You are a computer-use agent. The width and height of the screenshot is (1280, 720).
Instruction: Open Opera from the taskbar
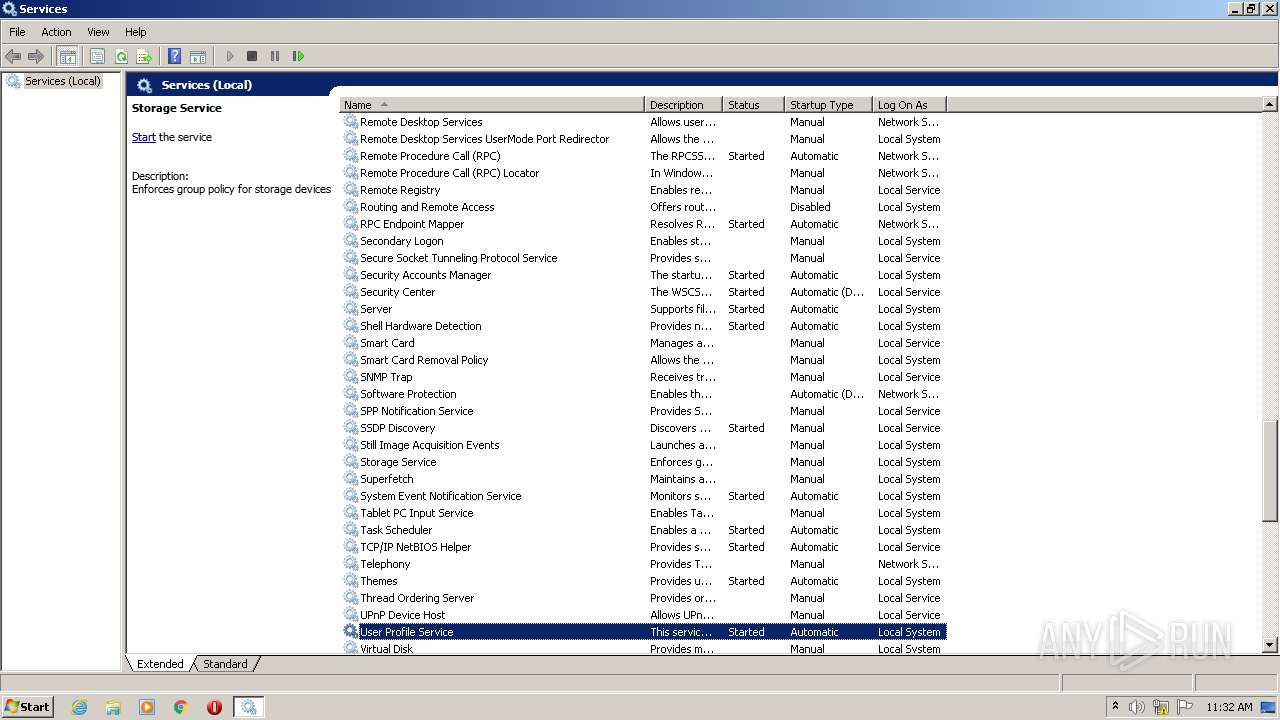click(214, 707)
